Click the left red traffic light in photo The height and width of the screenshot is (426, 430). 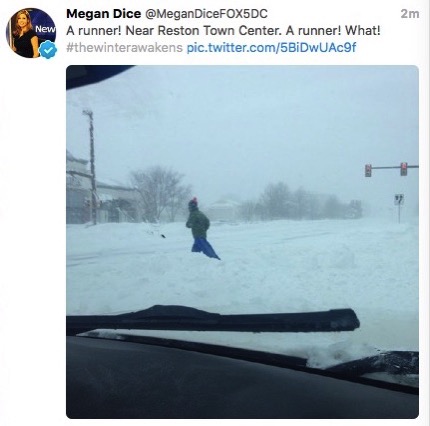368,170
